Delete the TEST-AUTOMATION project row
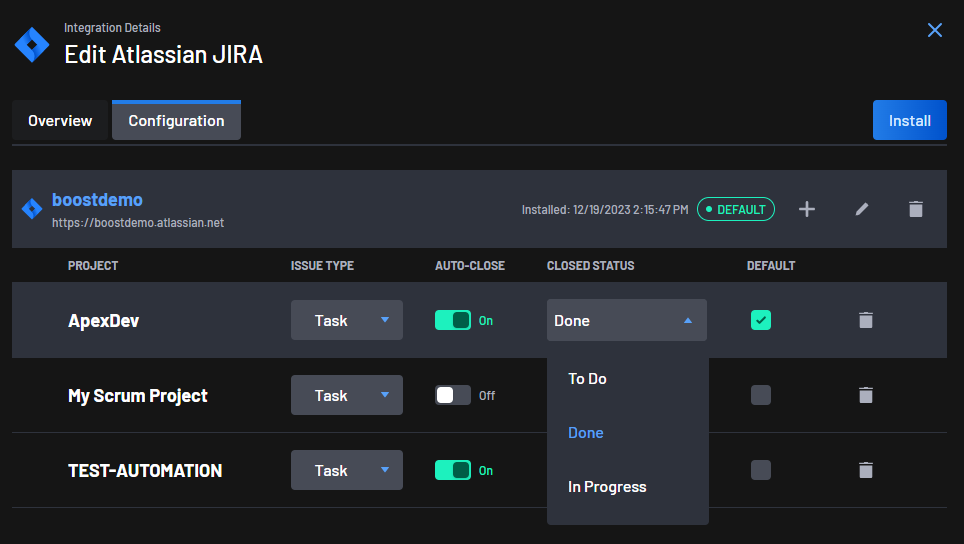Image resolution: width=964 pixels, height=544 pixels. (x=866, y=470)
